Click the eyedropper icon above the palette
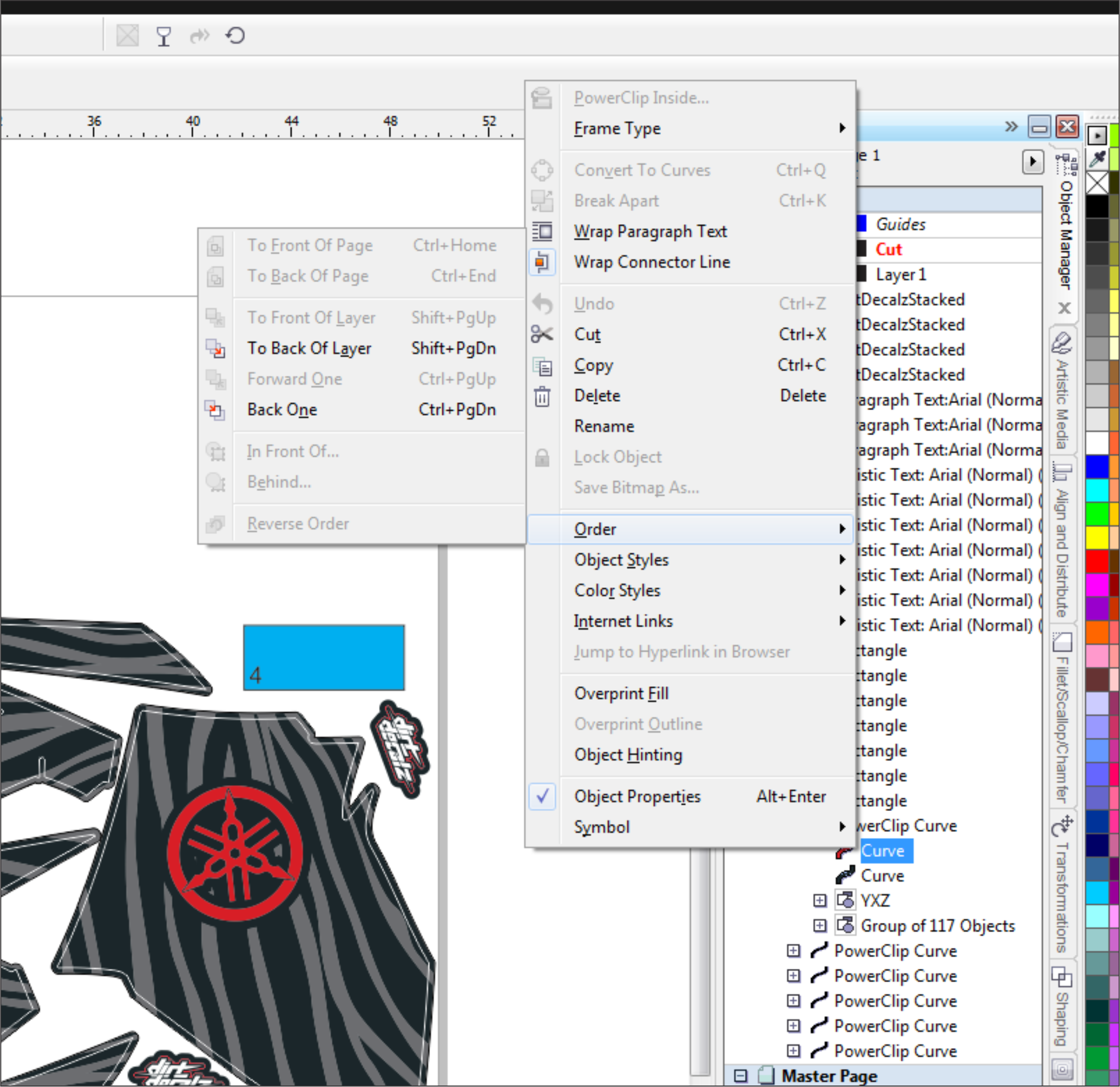This screenshot has height=1087, width=1120. 1097,158
